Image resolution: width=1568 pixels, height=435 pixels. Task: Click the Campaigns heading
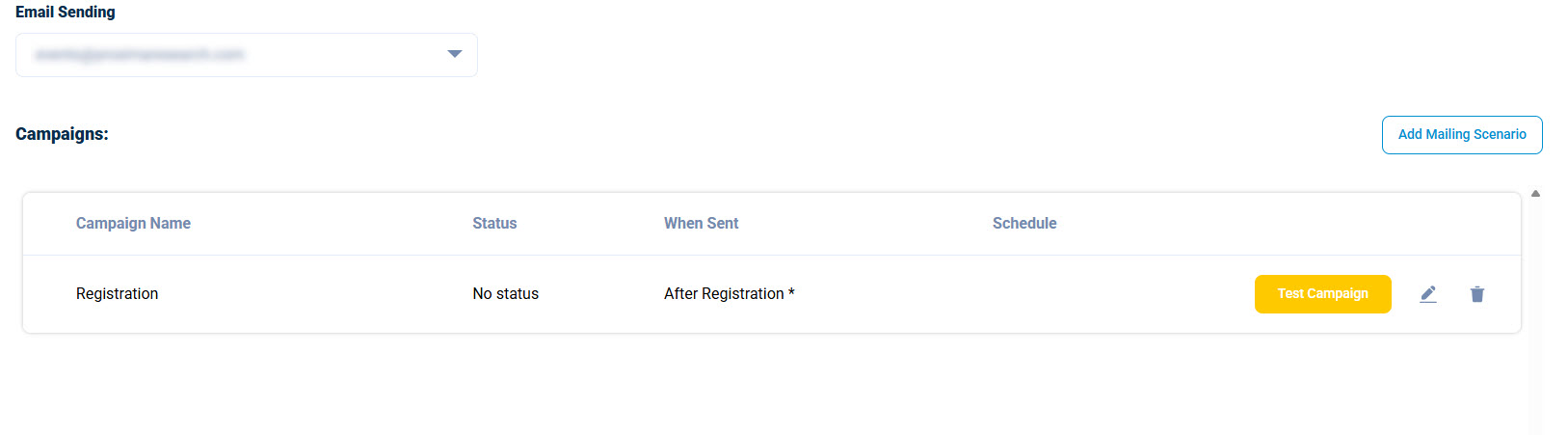(62, 134)
